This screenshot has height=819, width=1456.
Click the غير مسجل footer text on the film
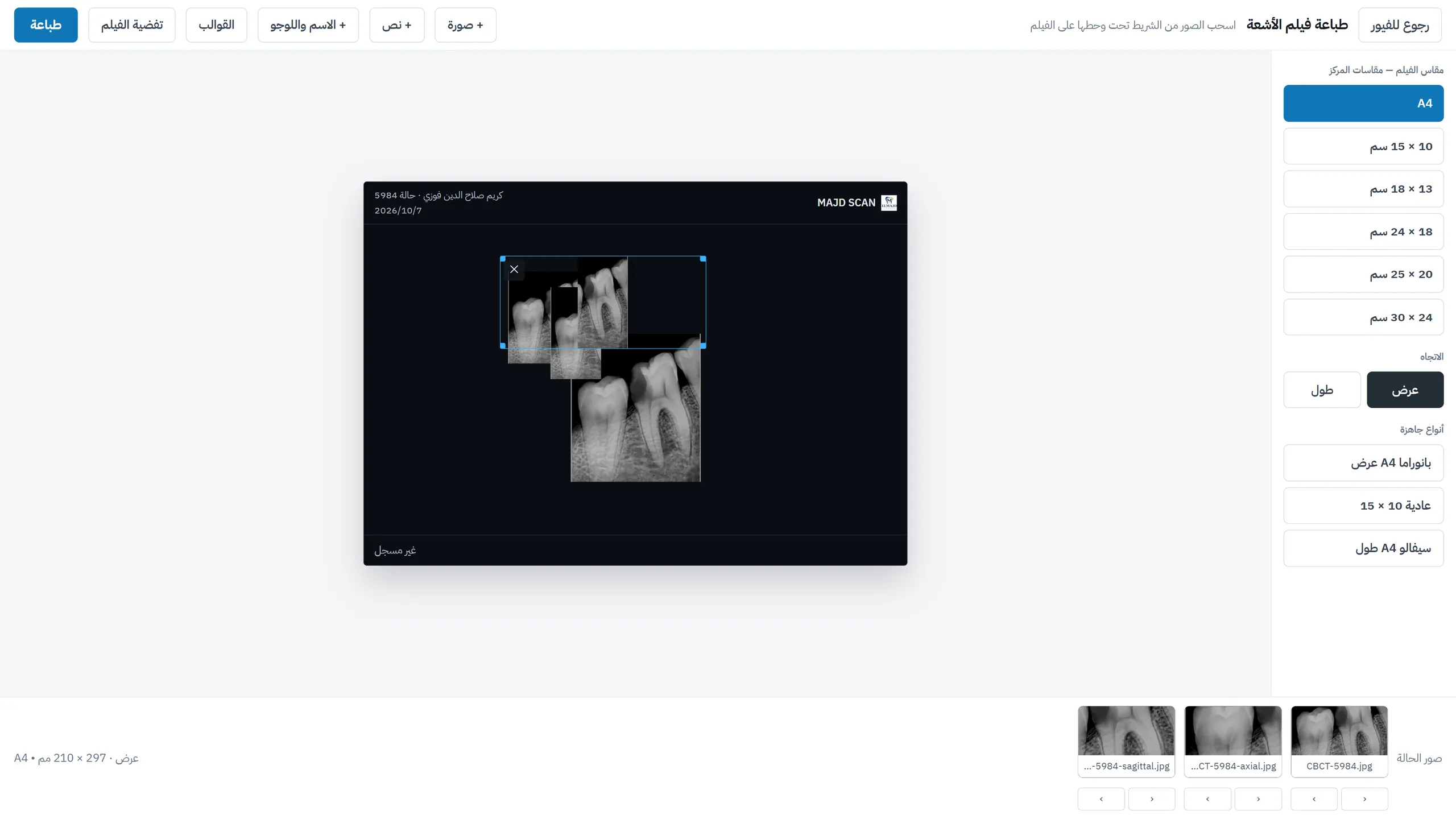pos(395,550)
